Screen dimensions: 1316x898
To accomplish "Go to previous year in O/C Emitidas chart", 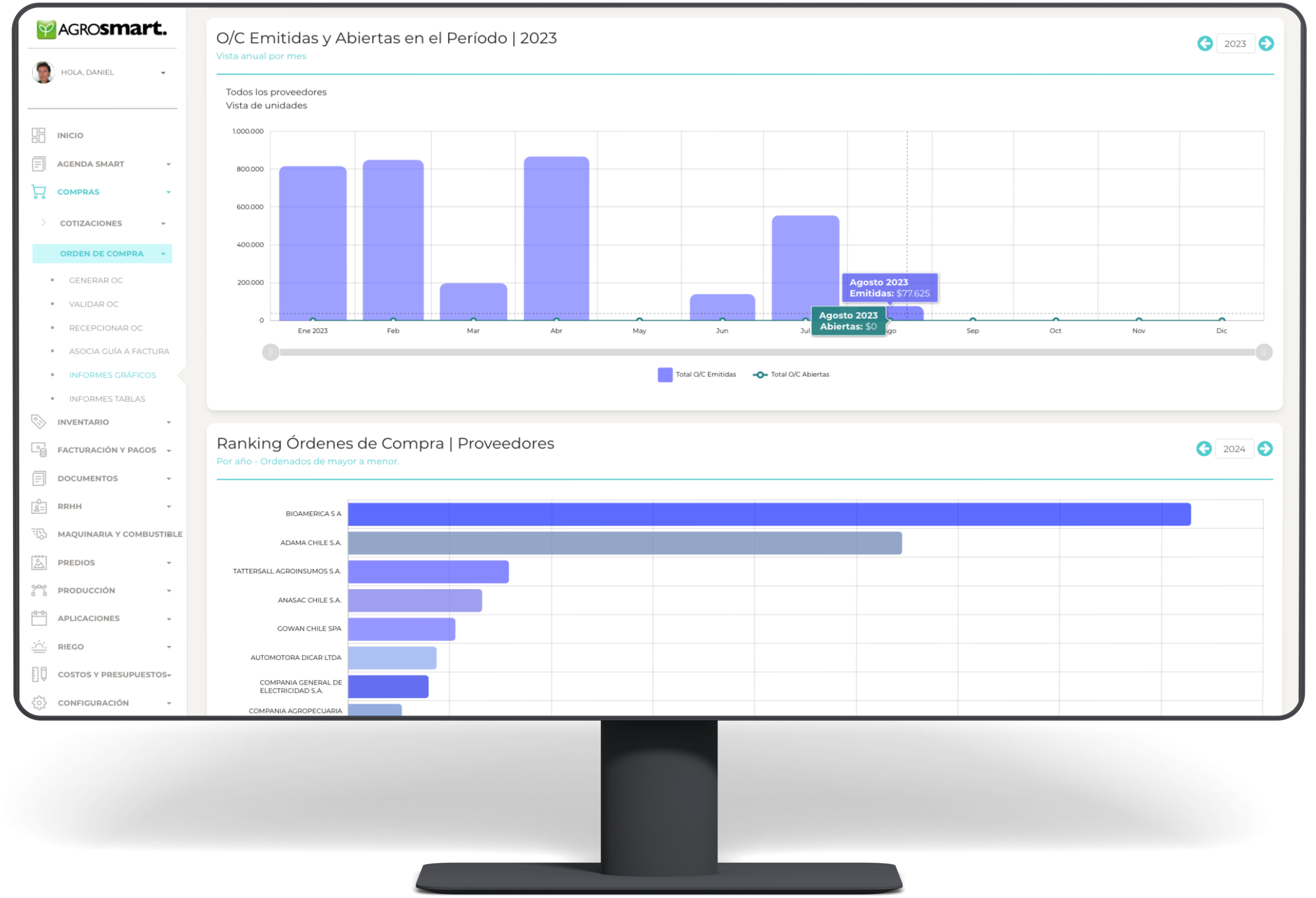I will coord(1205,43).
